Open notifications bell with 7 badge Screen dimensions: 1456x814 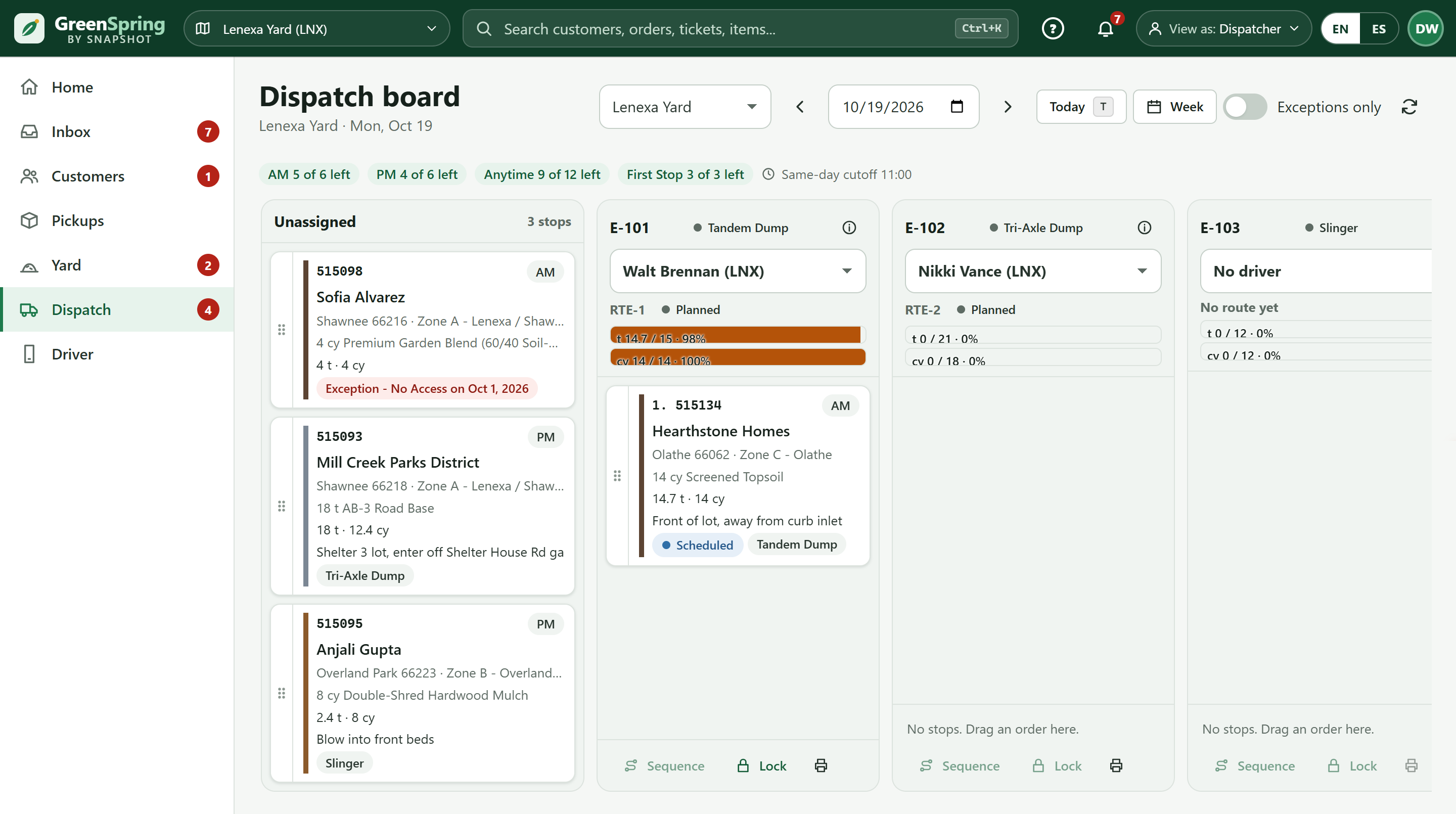pyautogui.click(x=1106, y=28)
